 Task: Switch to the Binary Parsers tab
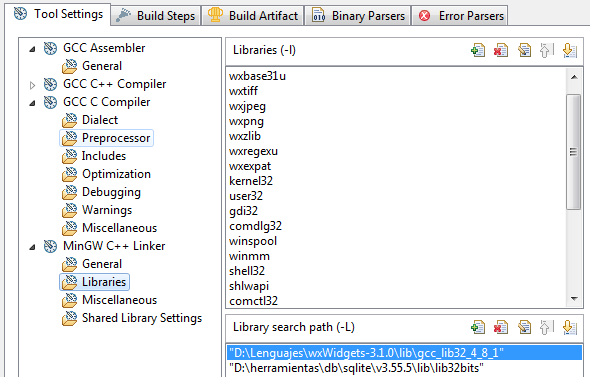pos(357,16)
